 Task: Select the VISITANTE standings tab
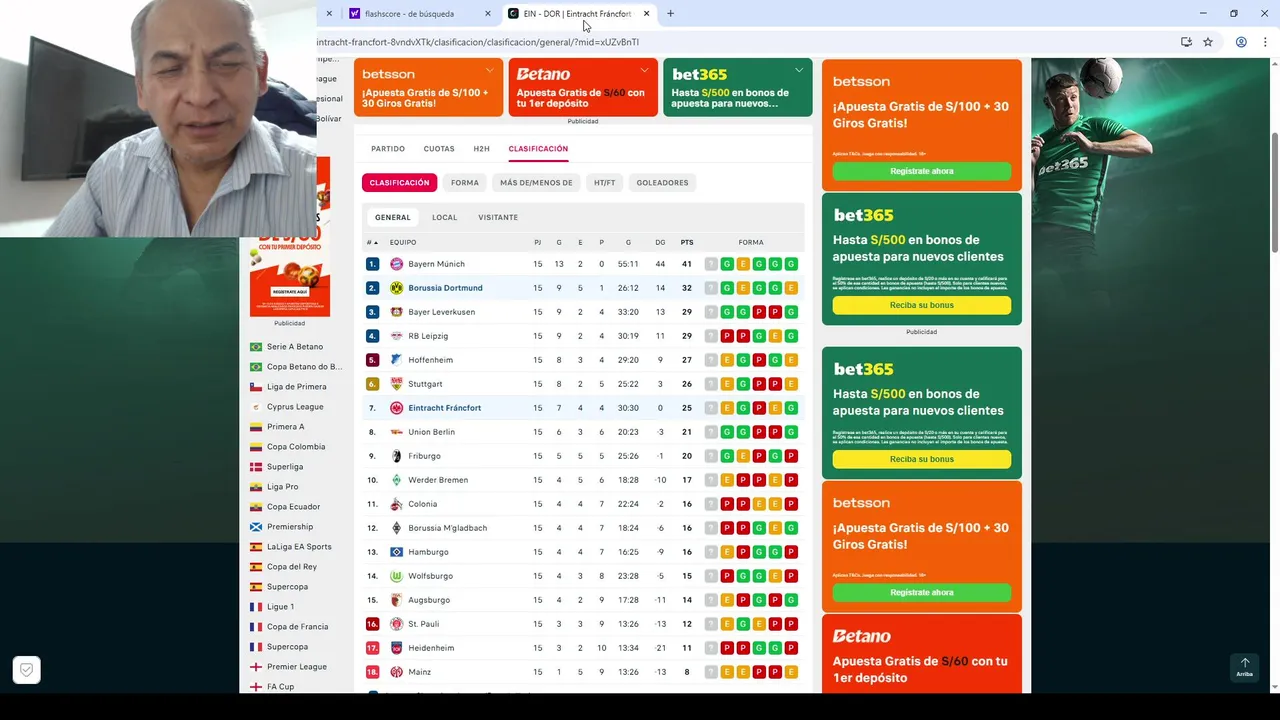498,217
